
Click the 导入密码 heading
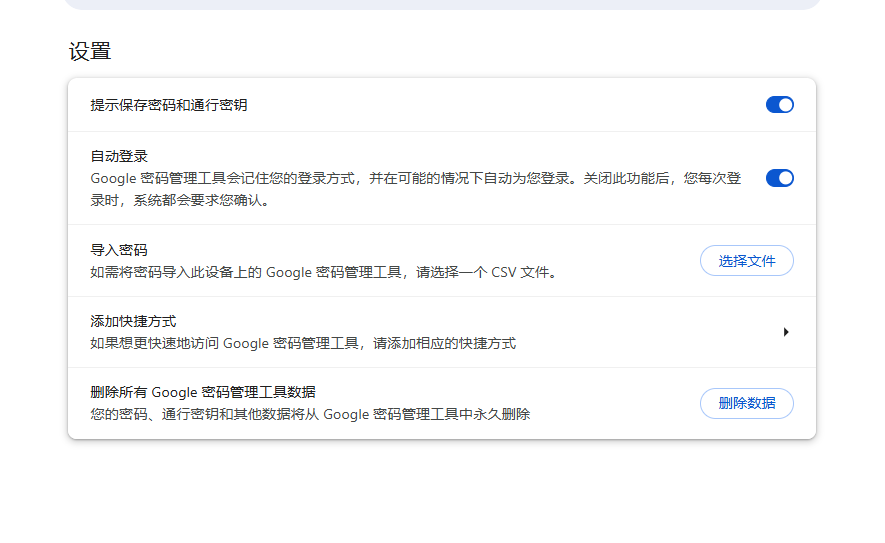coord(119,250)
